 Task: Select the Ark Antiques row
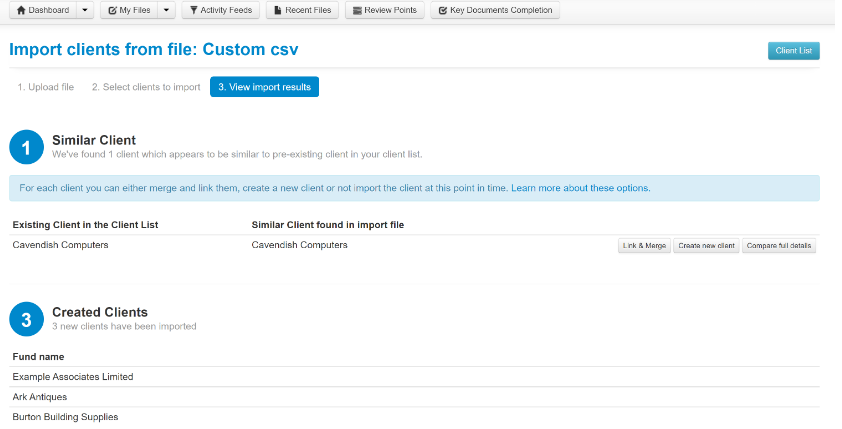pos(40,397)
